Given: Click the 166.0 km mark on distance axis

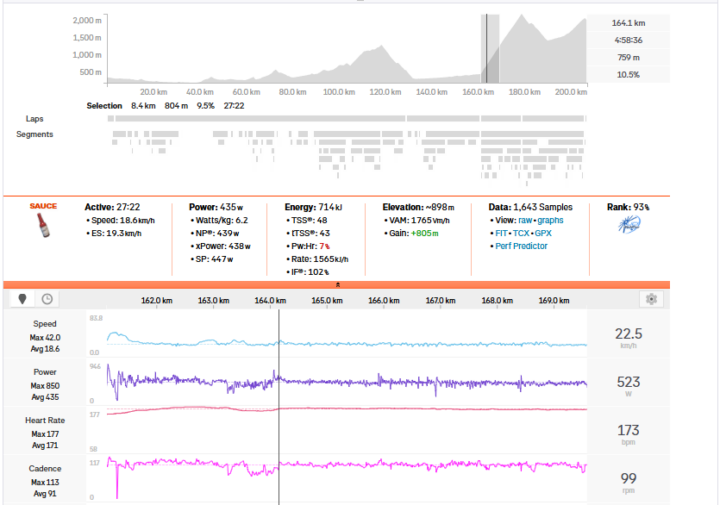Looking at the screenshot, I should [x=378, y=300].
